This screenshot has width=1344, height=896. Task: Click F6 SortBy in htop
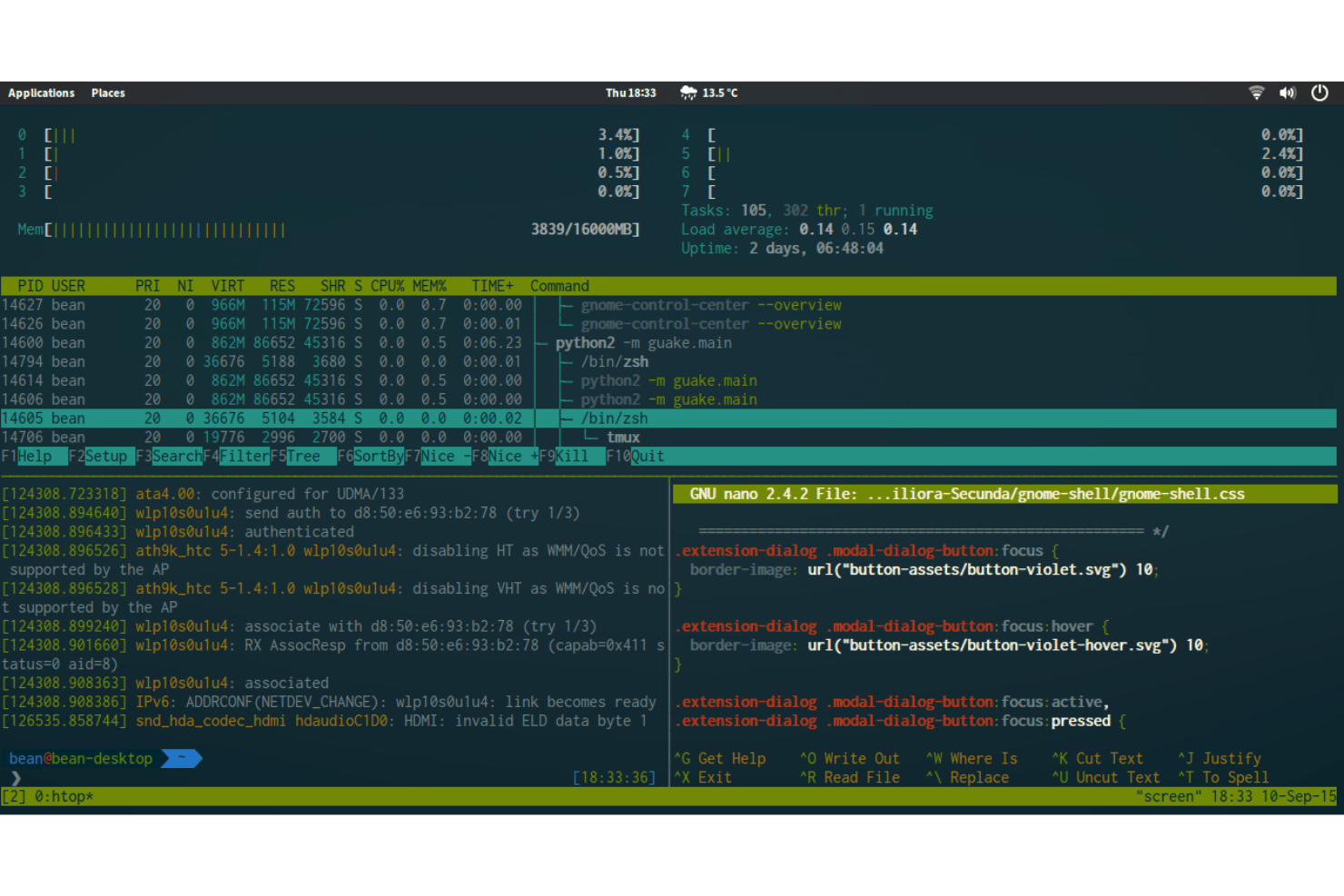coord(371,457)
